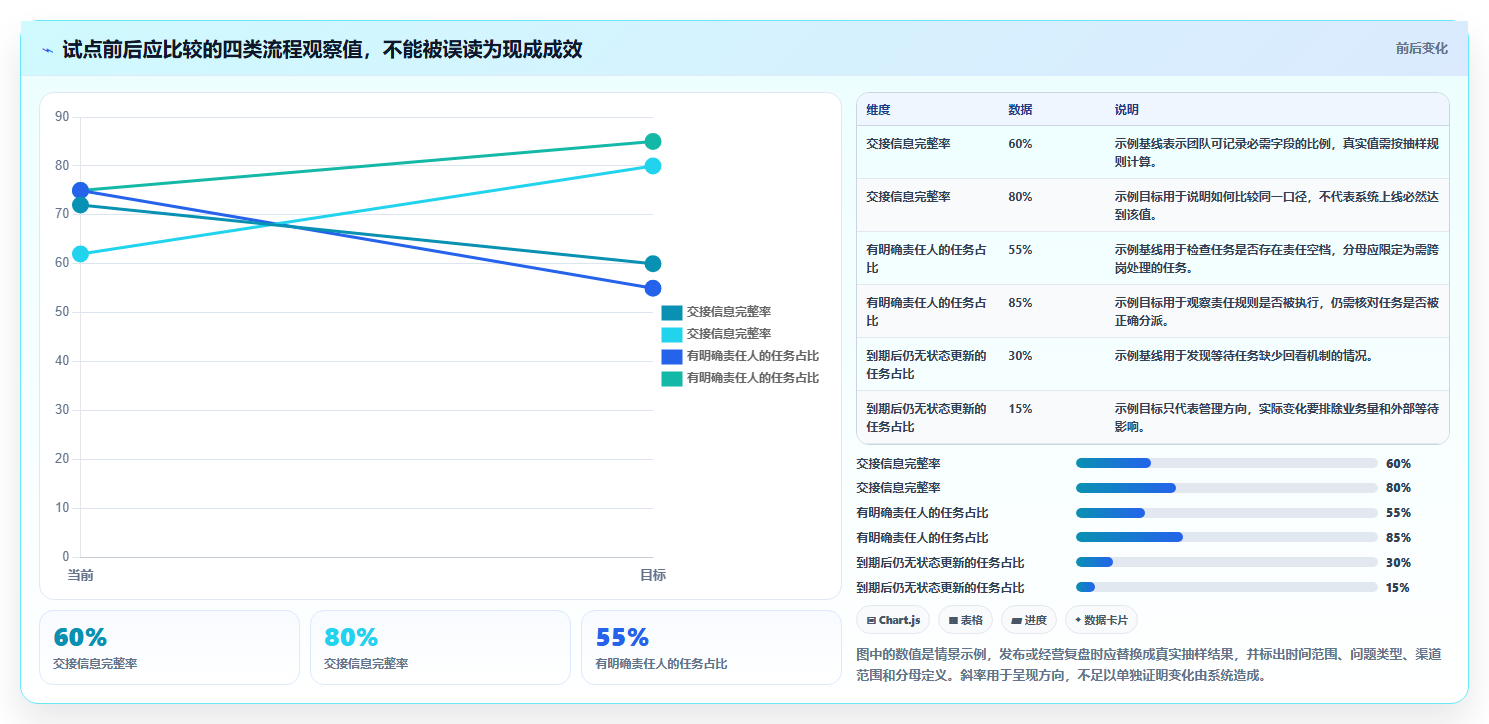Click description starting 示例基线用于检查任务是否存在责任空档
This screenshot has width=1489, height=724.
point(1277,258)
